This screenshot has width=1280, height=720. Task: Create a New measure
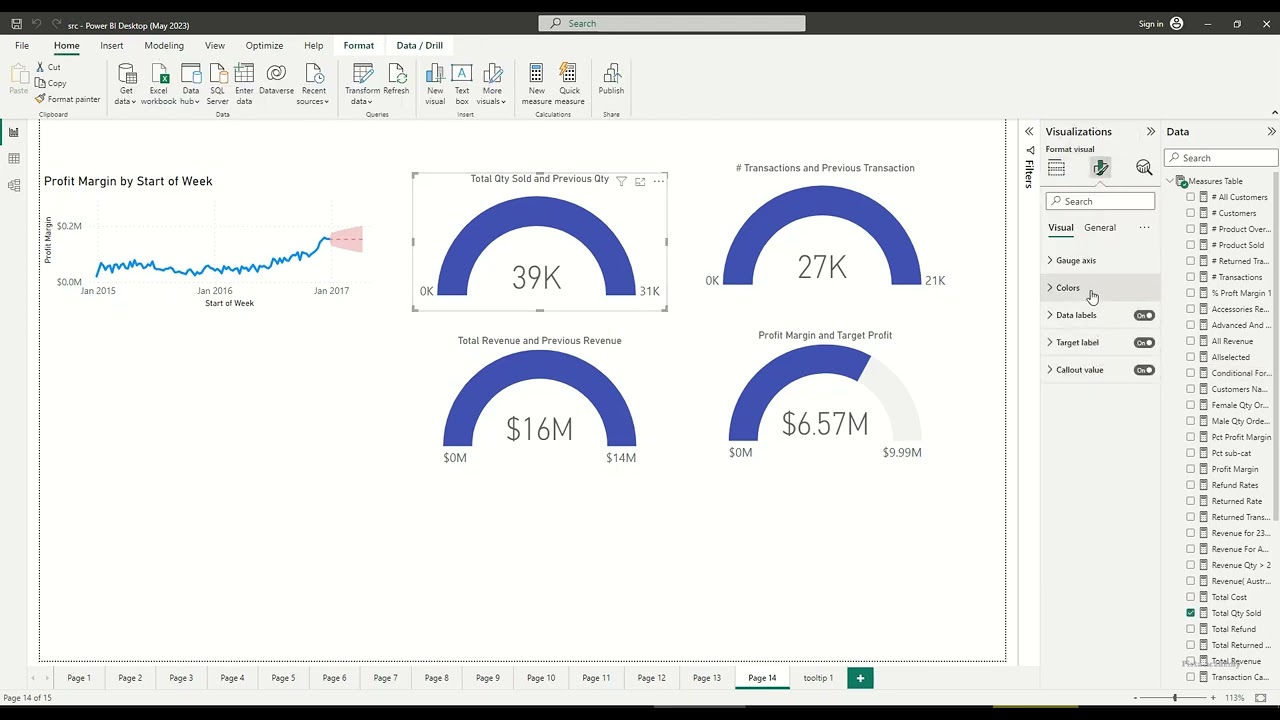[x=536, y=84]
